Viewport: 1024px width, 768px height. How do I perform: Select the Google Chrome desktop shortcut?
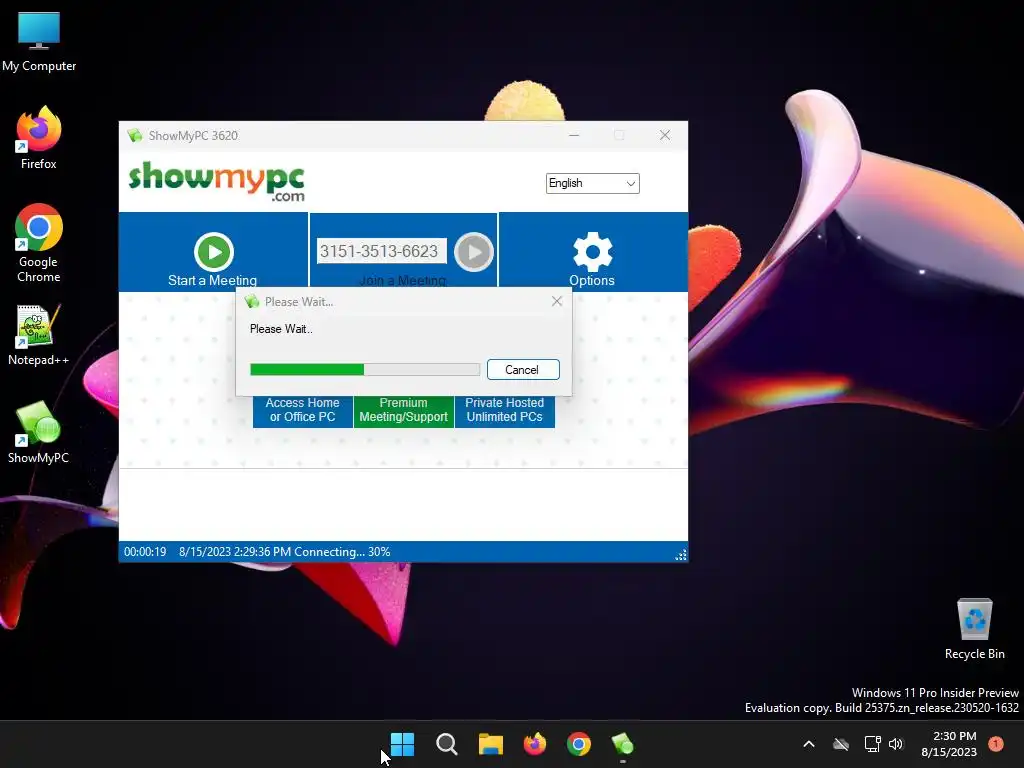coord(39,243)
